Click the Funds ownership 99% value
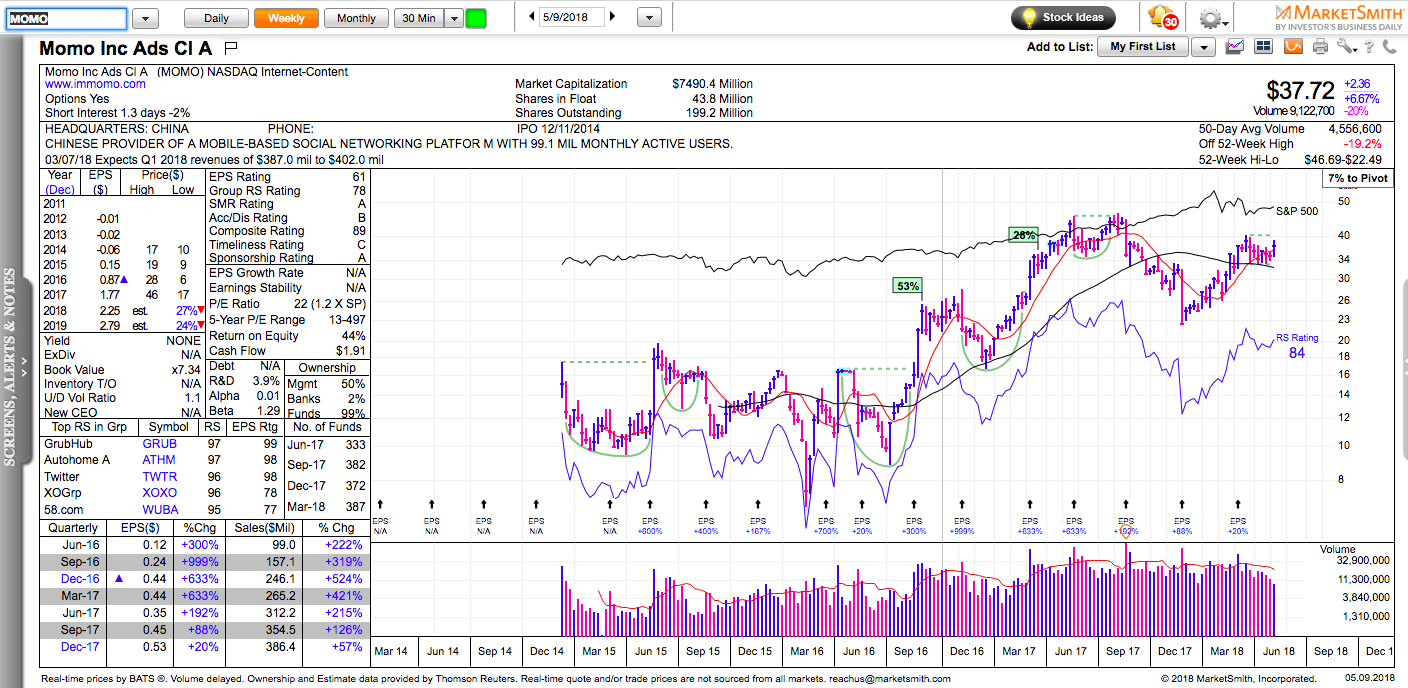 coord(354,413)
